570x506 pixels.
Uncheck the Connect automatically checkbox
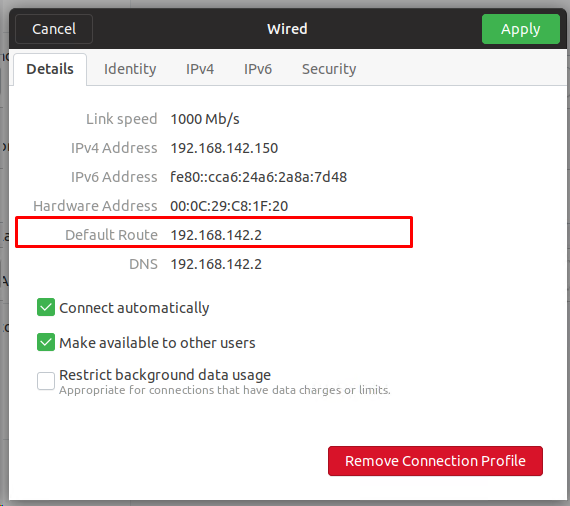click(46, 308)
